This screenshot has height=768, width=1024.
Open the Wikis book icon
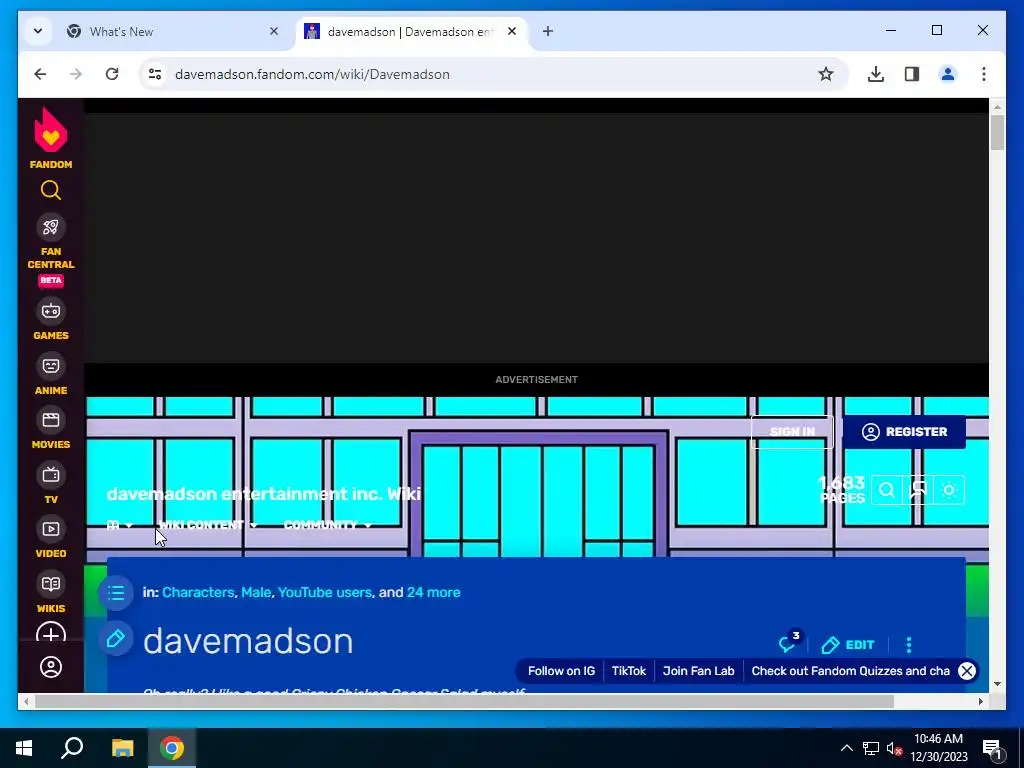51,584
